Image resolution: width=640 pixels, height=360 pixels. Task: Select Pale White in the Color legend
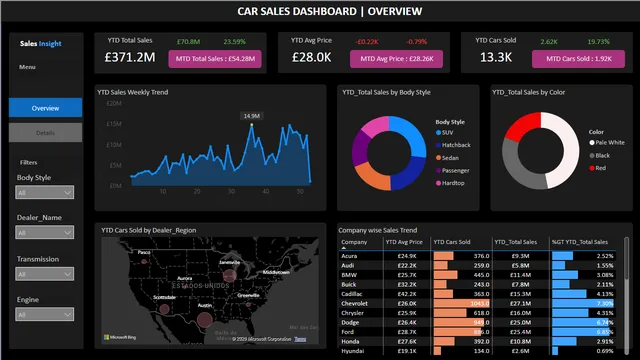click(607, 142)
